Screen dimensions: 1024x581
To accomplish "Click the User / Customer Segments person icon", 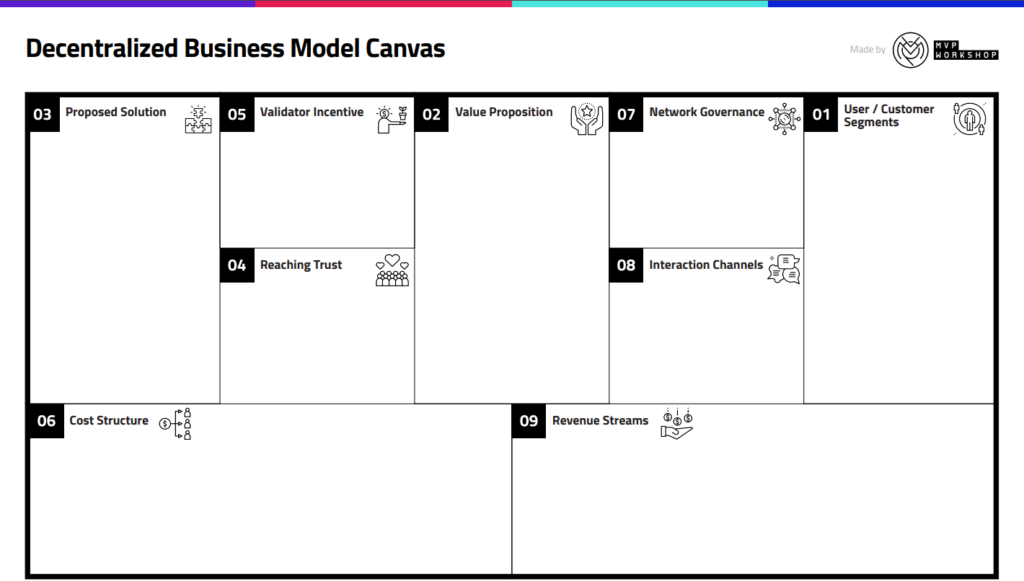I will tap(970, 119).
